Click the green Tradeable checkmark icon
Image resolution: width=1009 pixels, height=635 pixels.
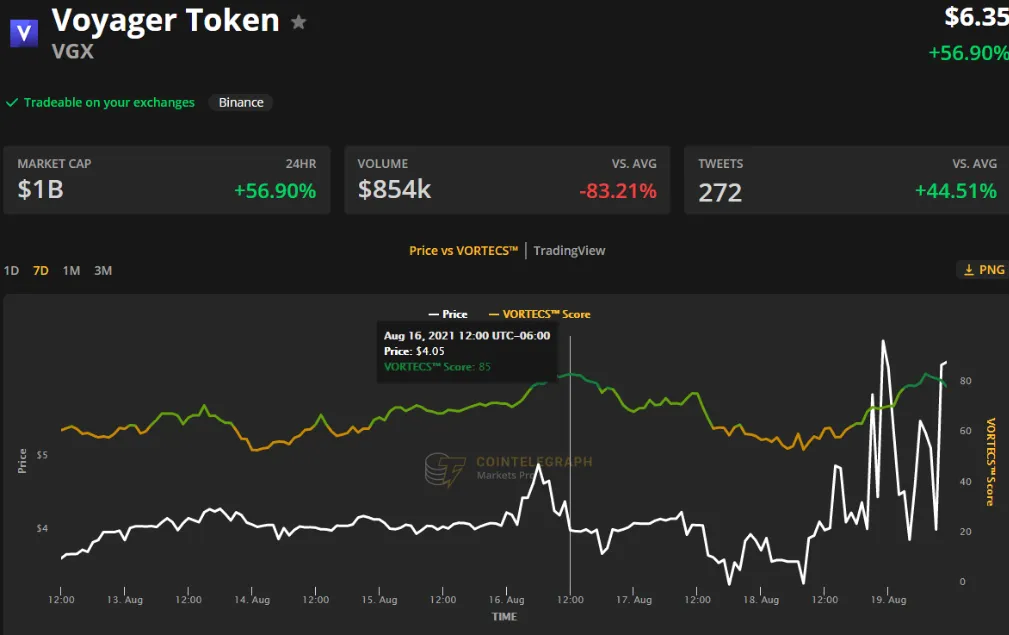(12, 103)
